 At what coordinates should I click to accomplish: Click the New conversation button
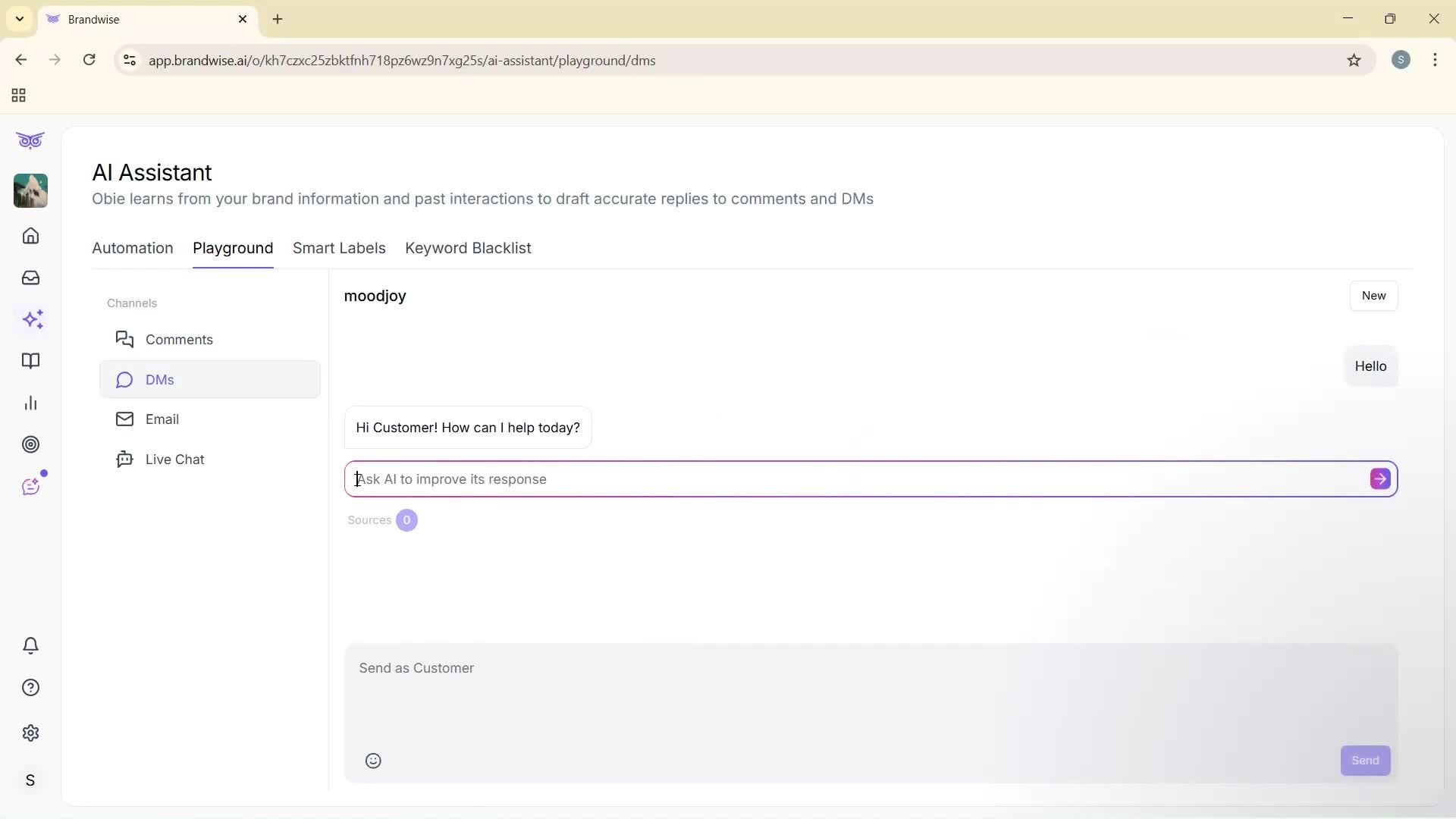coord(1373,295)
